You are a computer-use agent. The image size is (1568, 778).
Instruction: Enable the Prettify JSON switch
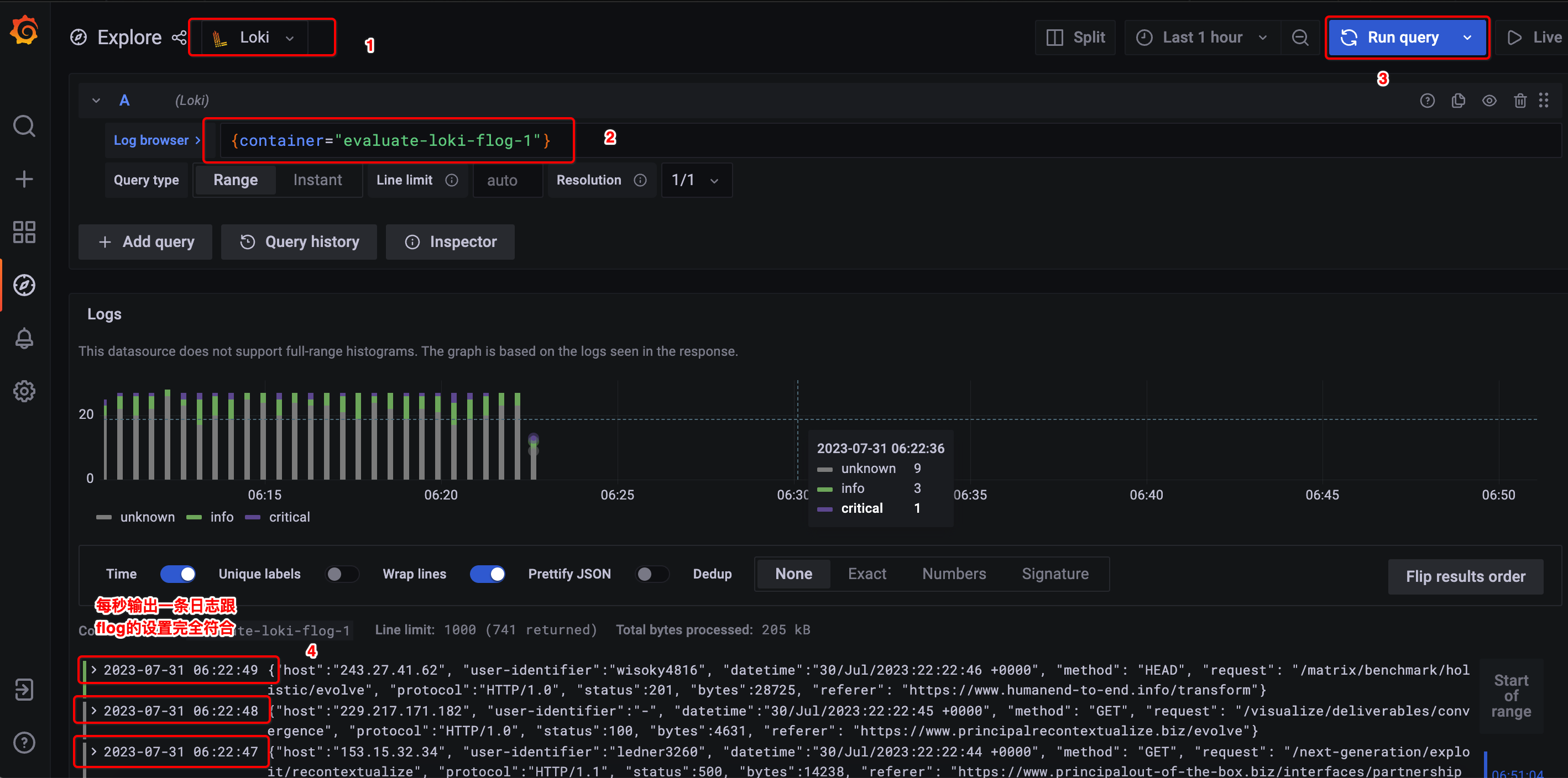(651, 574)
